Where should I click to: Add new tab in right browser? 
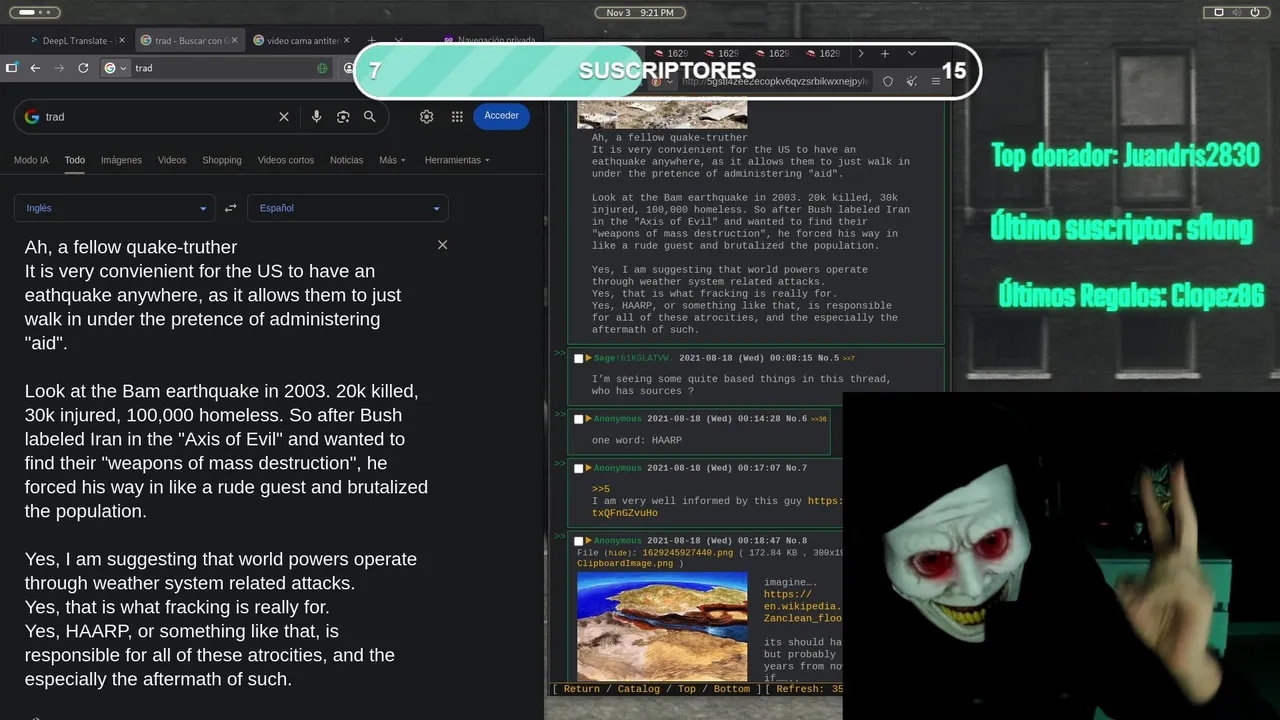885,54
